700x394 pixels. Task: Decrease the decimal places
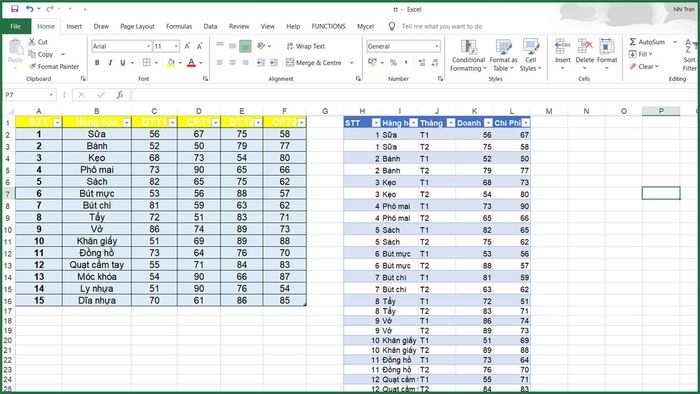435,62
